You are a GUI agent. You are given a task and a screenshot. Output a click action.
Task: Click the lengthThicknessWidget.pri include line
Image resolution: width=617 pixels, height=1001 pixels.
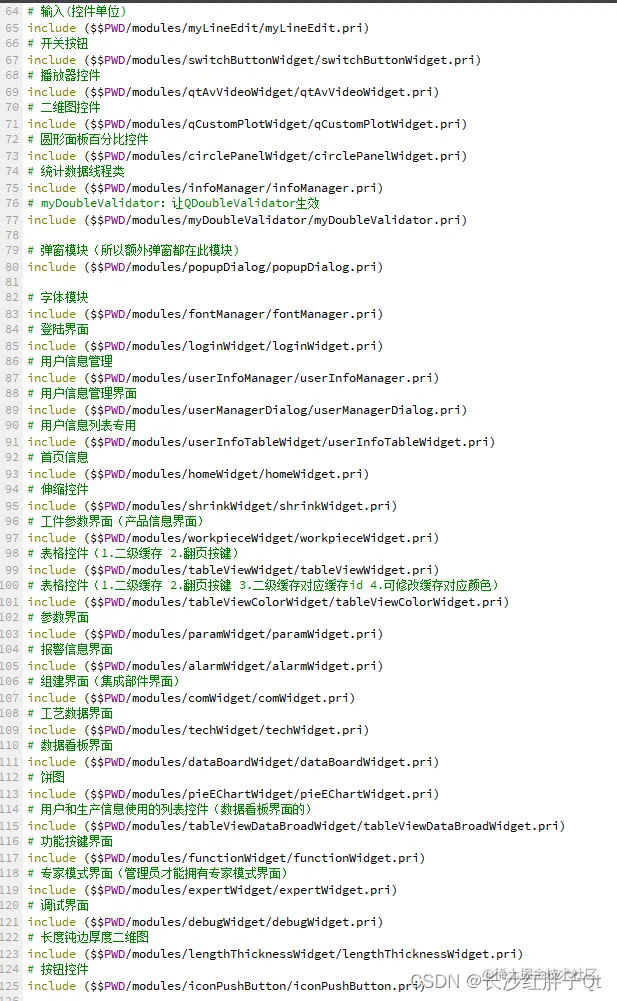click(275, 954)
